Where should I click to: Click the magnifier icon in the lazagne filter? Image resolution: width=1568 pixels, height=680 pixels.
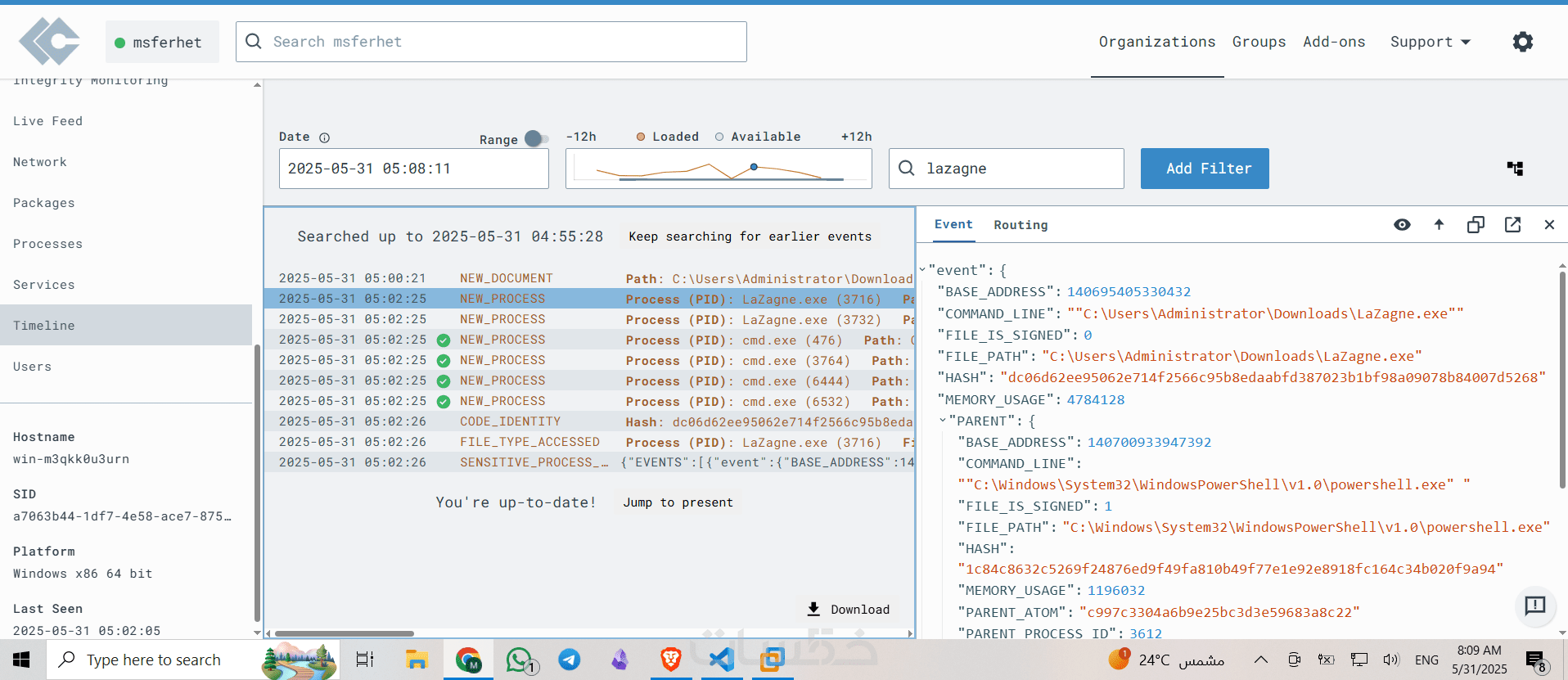(907, 168)
